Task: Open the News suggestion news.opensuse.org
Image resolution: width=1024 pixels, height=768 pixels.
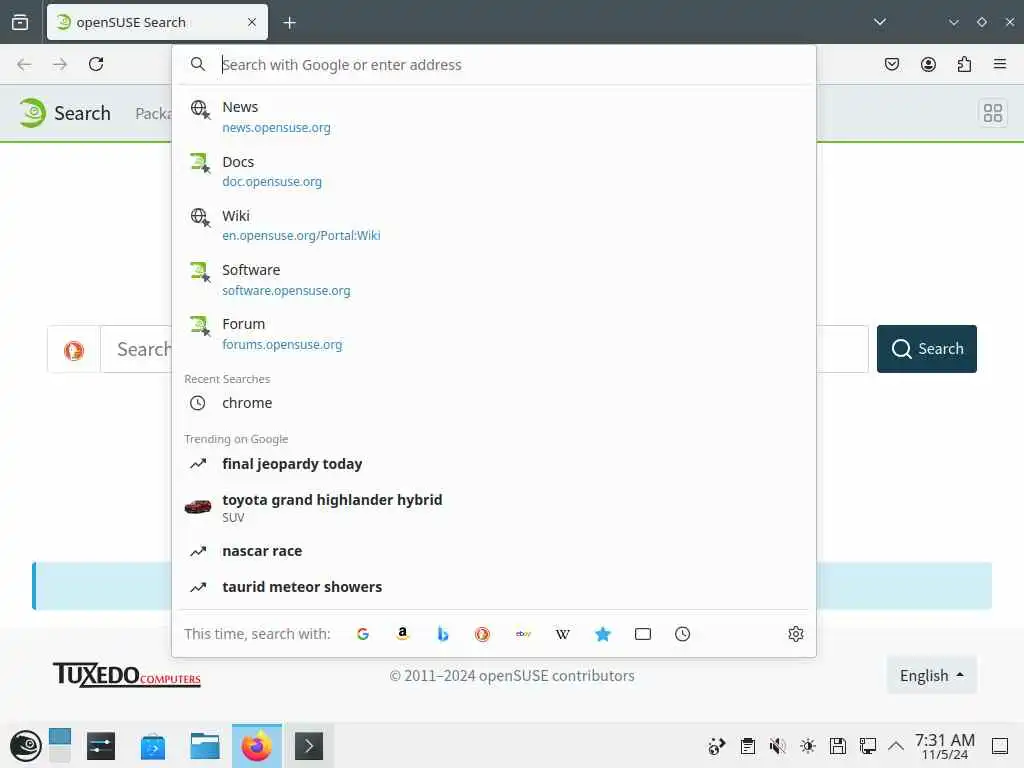Action: point(494,116)
